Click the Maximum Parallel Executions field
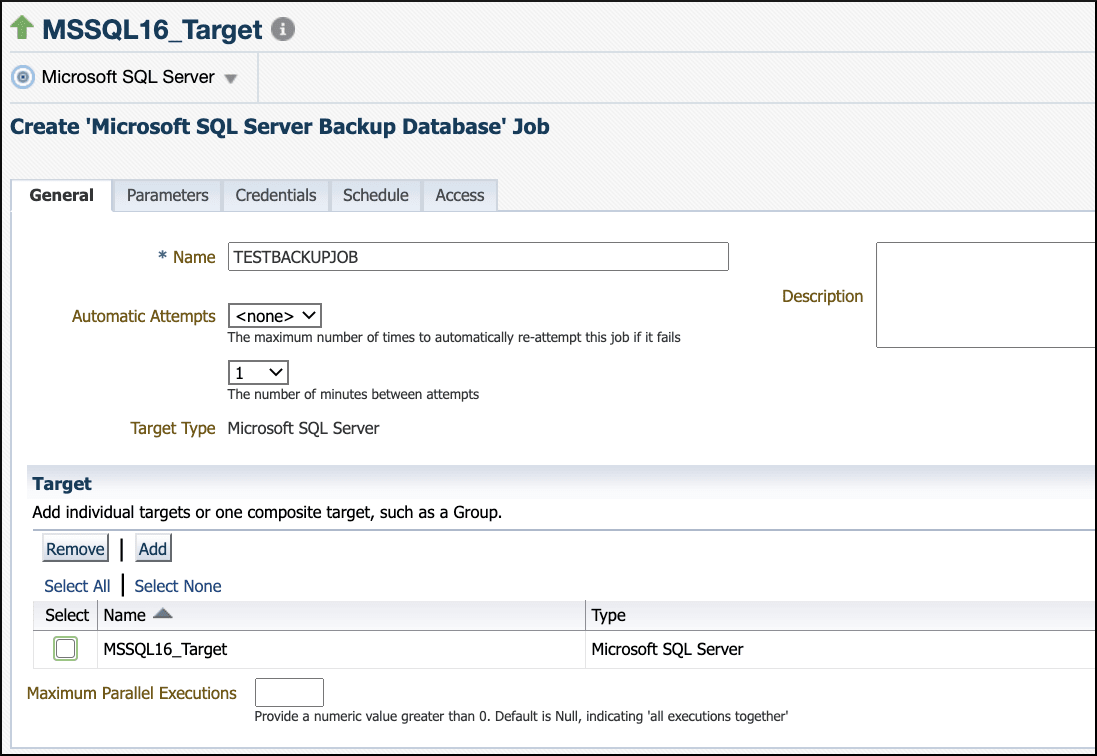The image size is (1097, 756). tap(289, 691)
